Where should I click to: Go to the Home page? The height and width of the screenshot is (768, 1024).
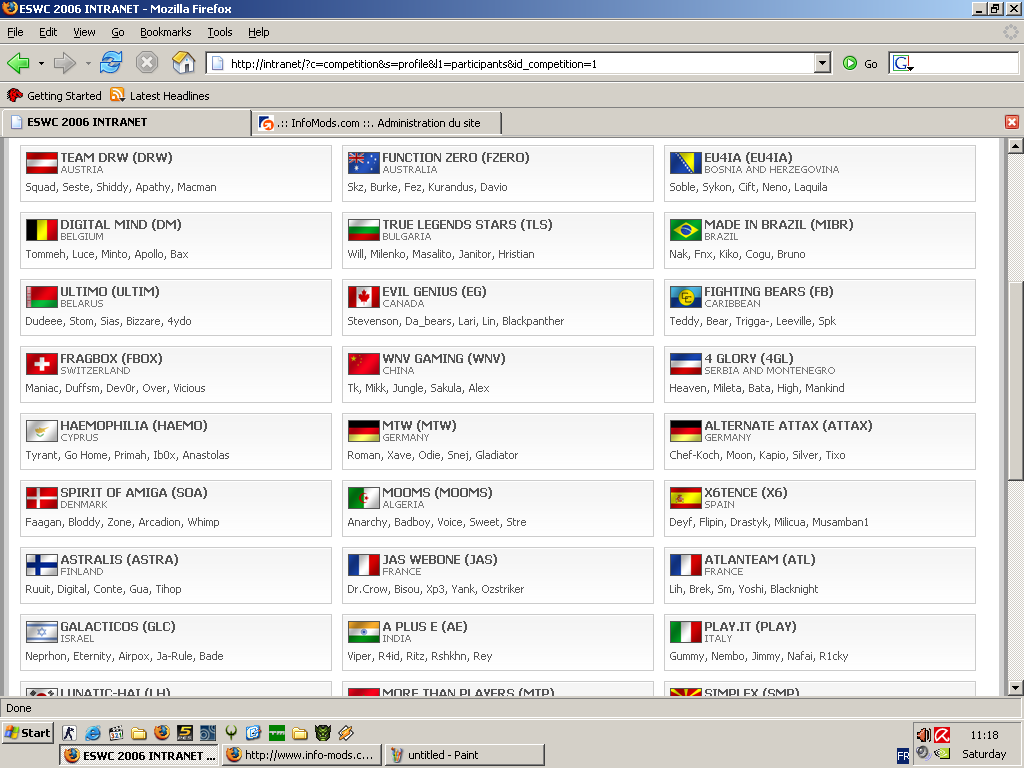pos(184,63)
